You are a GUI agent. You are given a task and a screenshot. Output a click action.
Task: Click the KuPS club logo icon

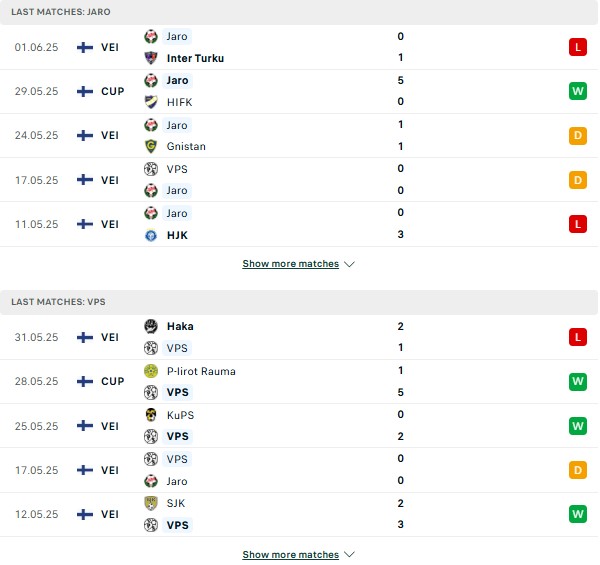tap(151, 415)
